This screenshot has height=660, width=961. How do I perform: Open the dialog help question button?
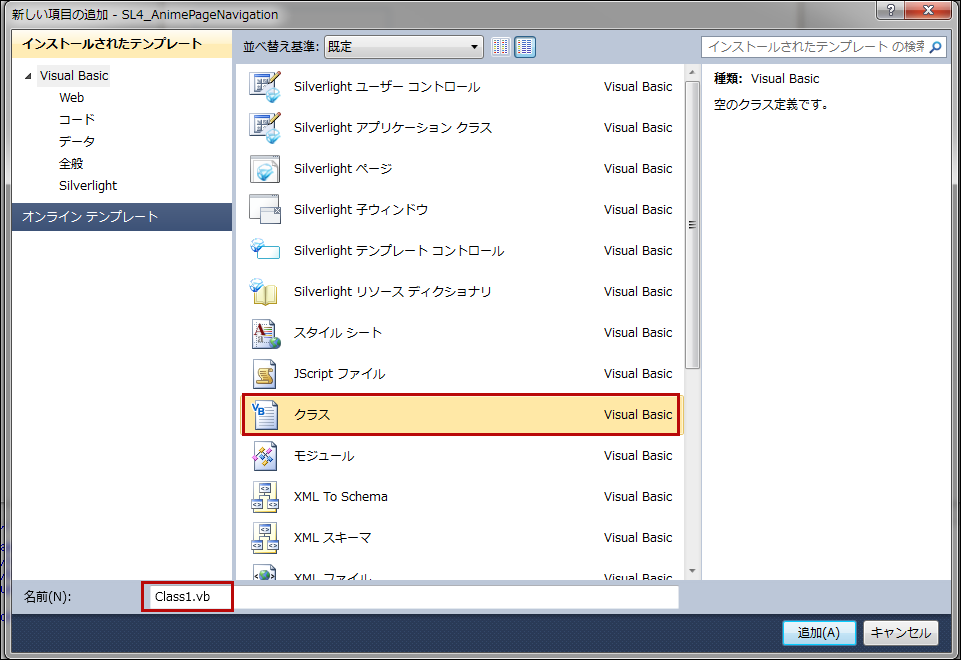point(891,10)
